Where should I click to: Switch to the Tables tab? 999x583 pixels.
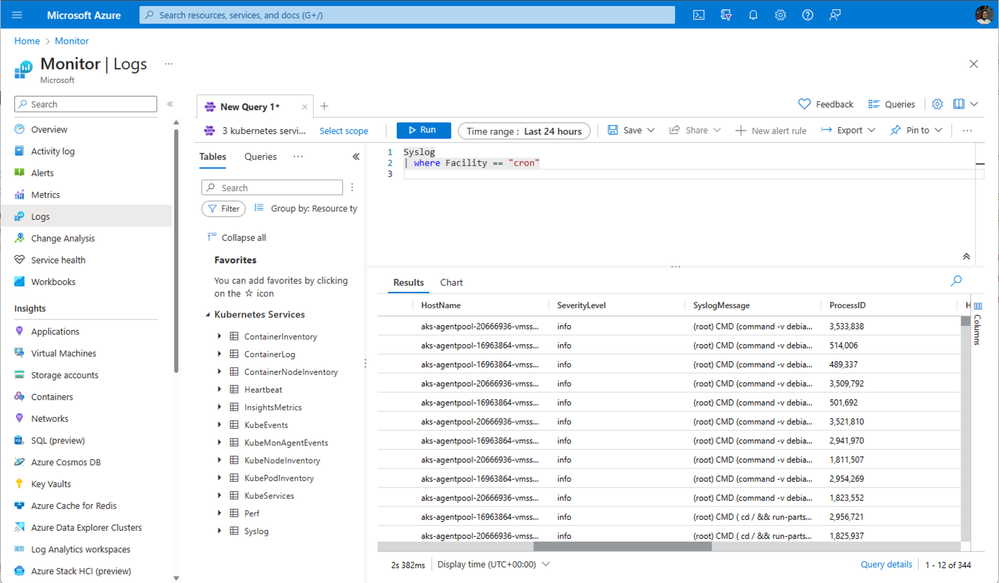coord(213,157)
